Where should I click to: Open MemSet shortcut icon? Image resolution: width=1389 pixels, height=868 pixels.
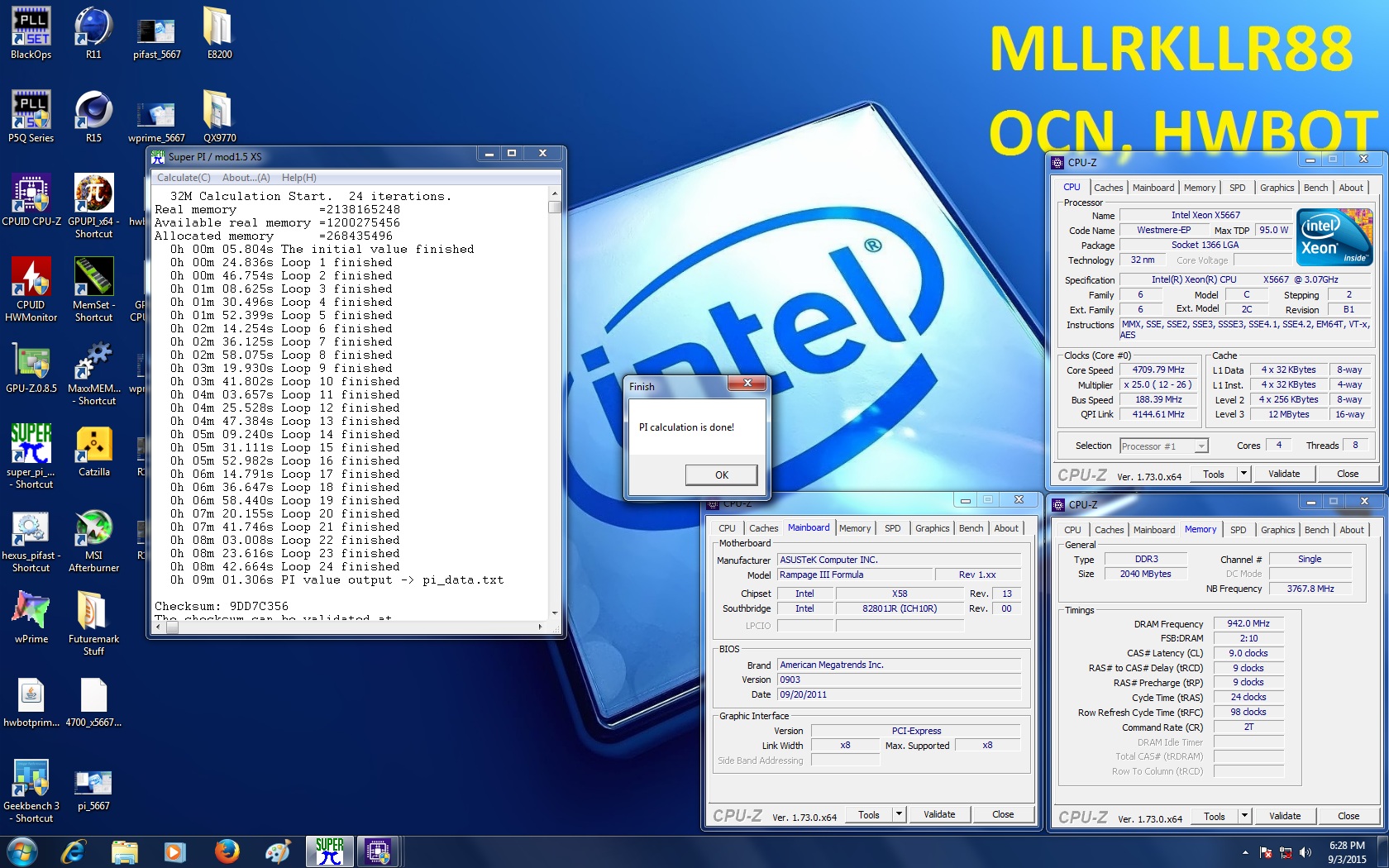click(x=93, y=289)
